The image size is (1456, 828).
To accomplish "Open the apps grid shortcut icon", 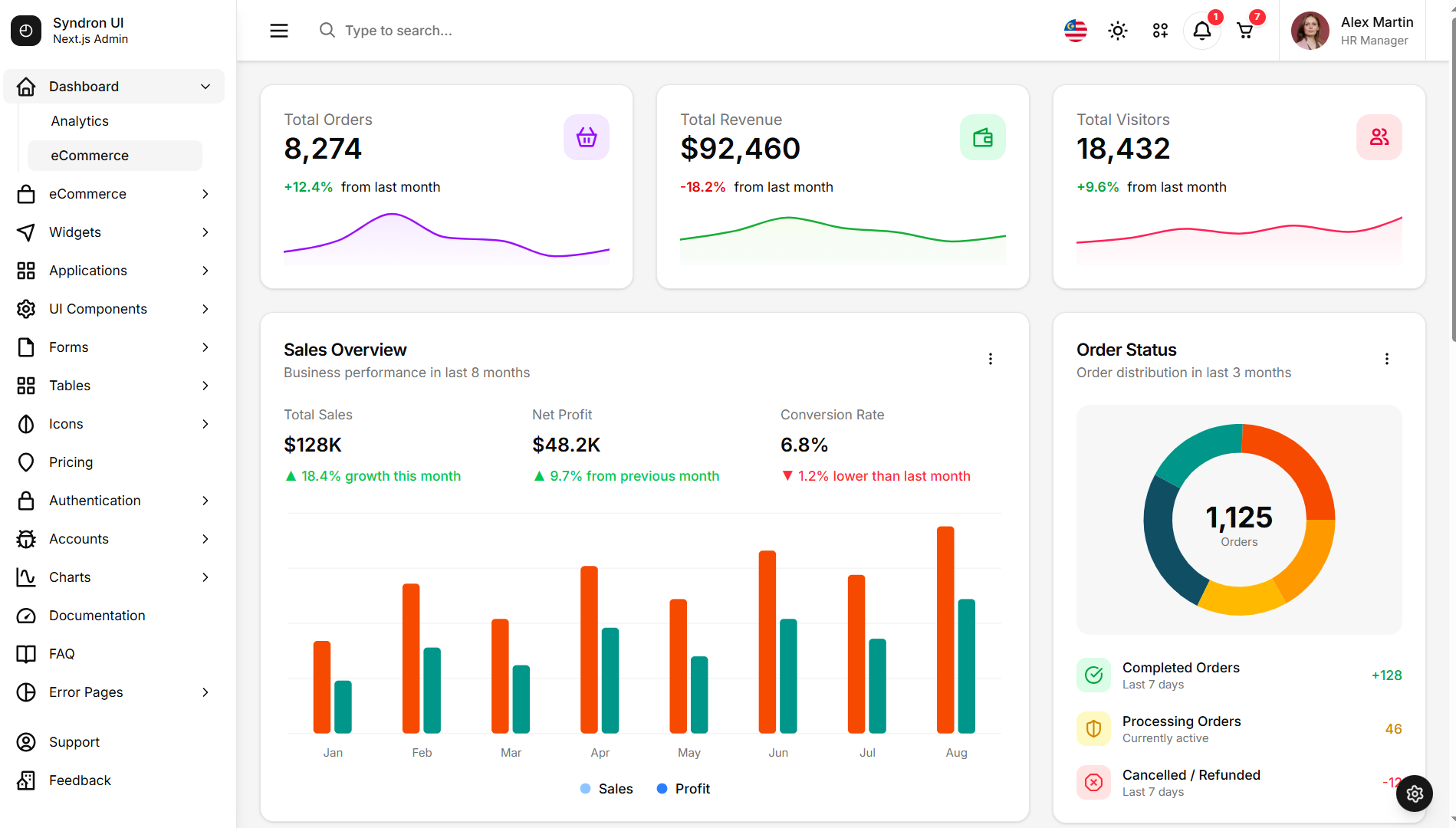I will [x=1160, y=31].
